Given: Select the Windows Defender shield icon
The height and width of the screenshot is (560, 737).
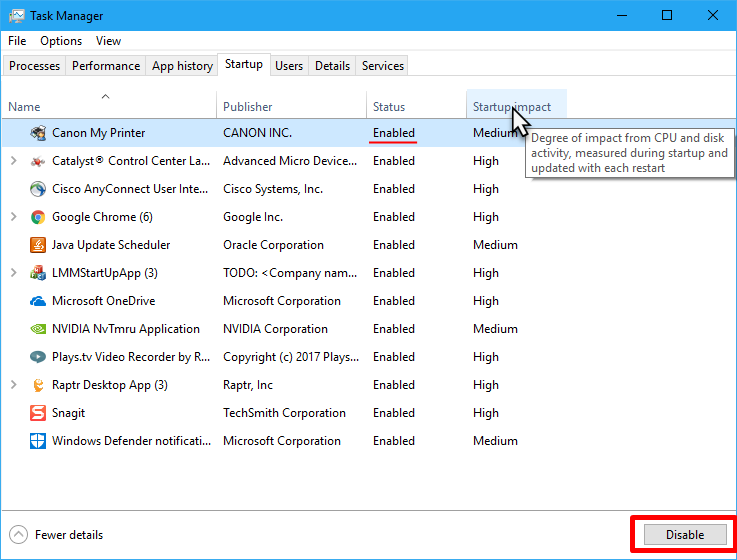Looking at the screenshot, I should tap(38, 441).
